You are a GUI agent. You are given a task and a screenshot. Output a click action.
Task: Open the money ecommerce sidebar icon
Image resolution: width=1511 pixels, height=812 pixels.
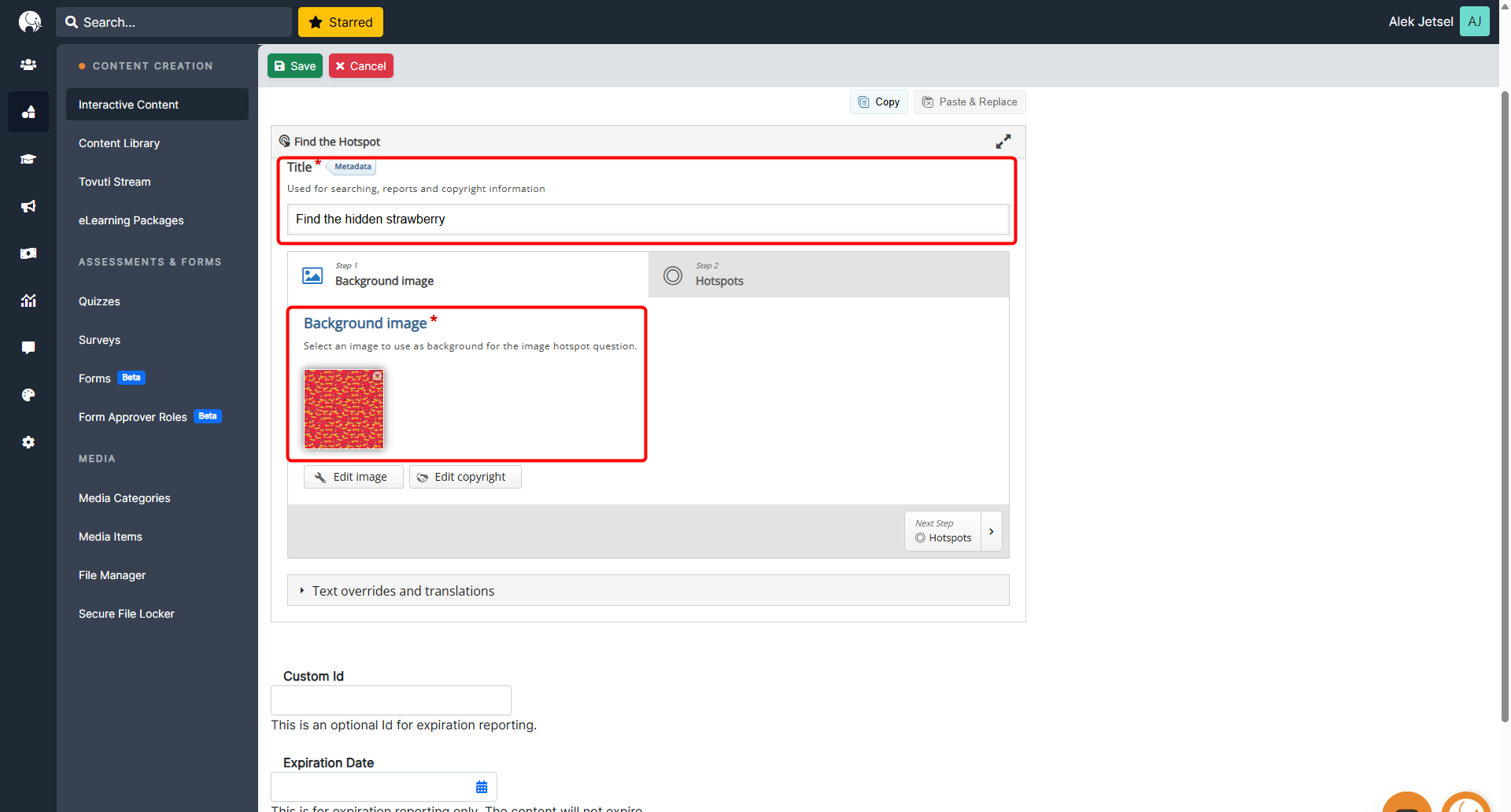28,253
